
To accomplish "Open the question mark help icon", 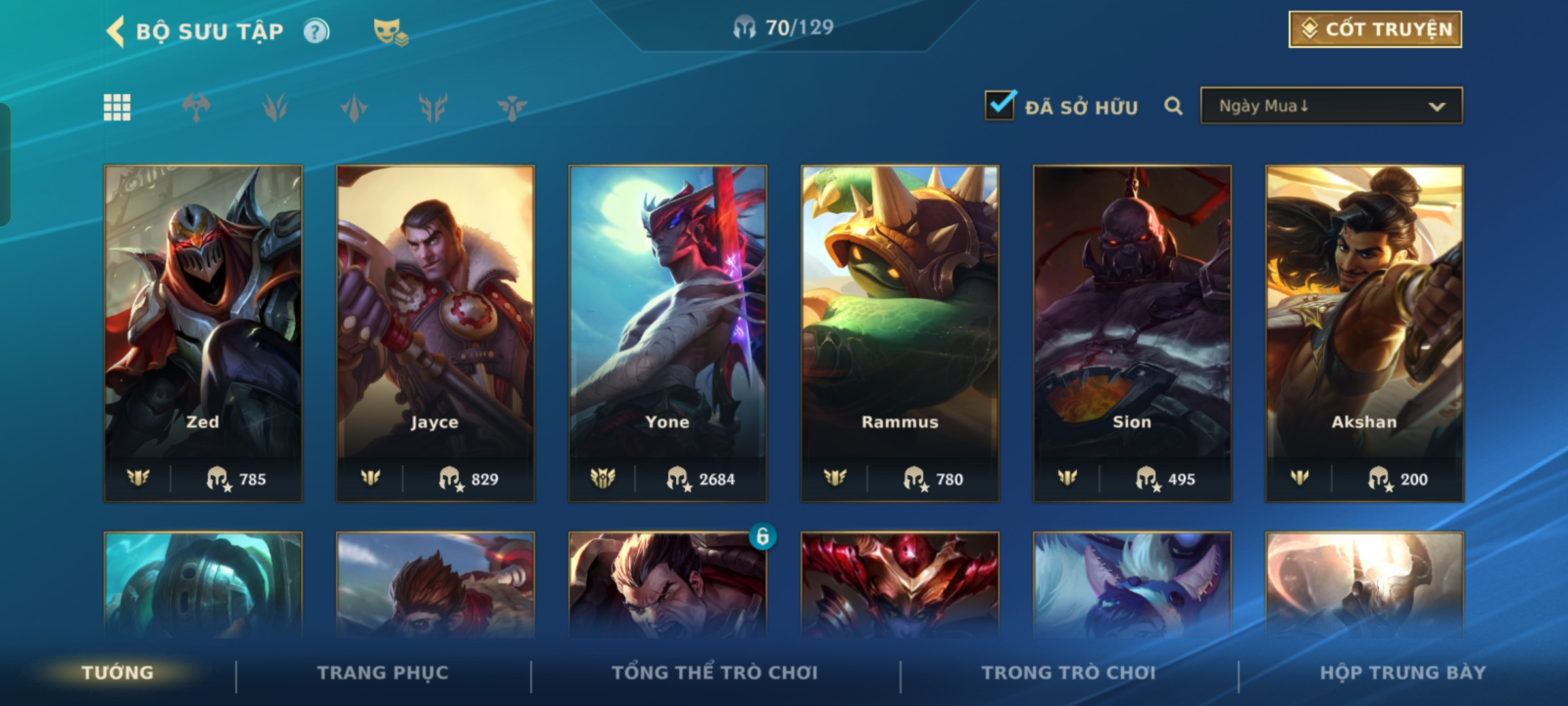I will click(x=316, y=31).
